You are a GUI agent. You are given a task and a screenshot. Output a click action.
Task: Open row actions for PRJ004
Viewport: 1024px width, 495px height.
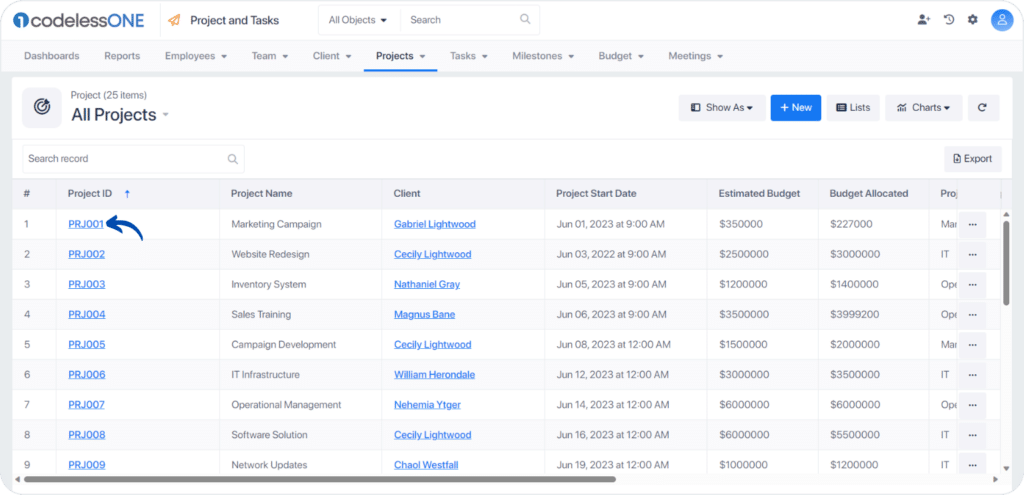click(x=972, y=315)
